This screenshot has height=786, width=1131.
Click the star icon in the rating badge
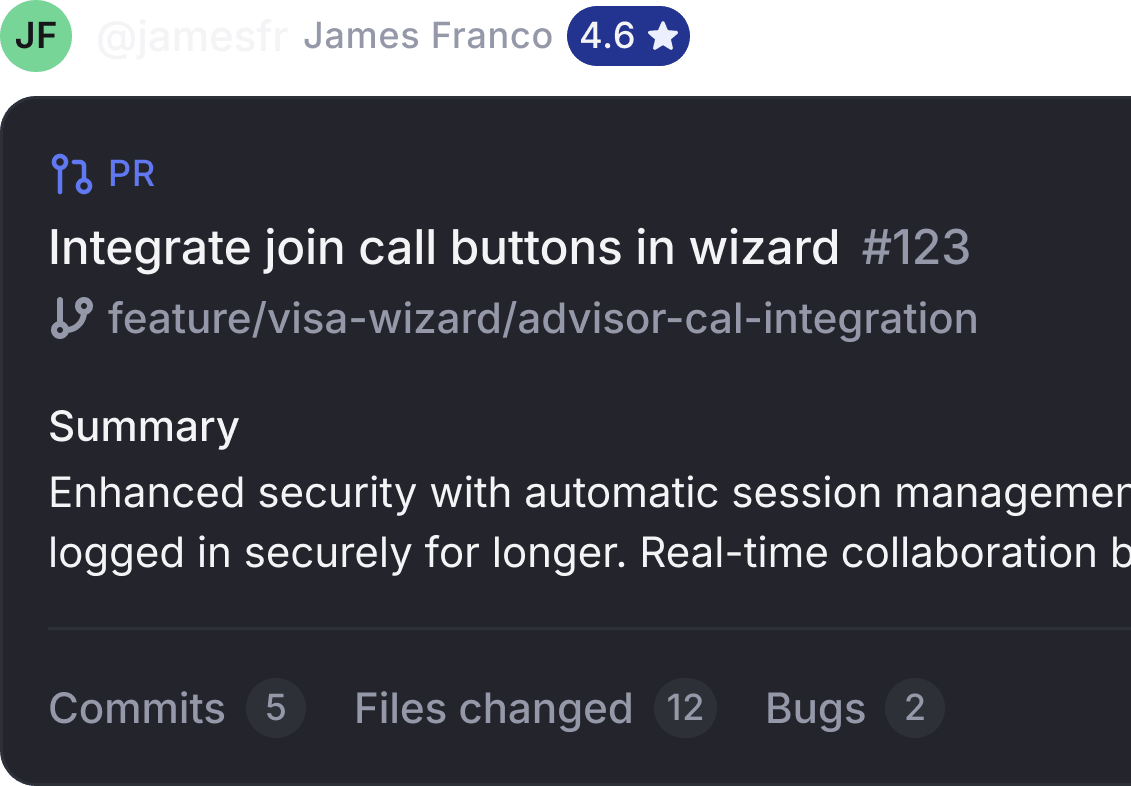[x=663, y=36]
